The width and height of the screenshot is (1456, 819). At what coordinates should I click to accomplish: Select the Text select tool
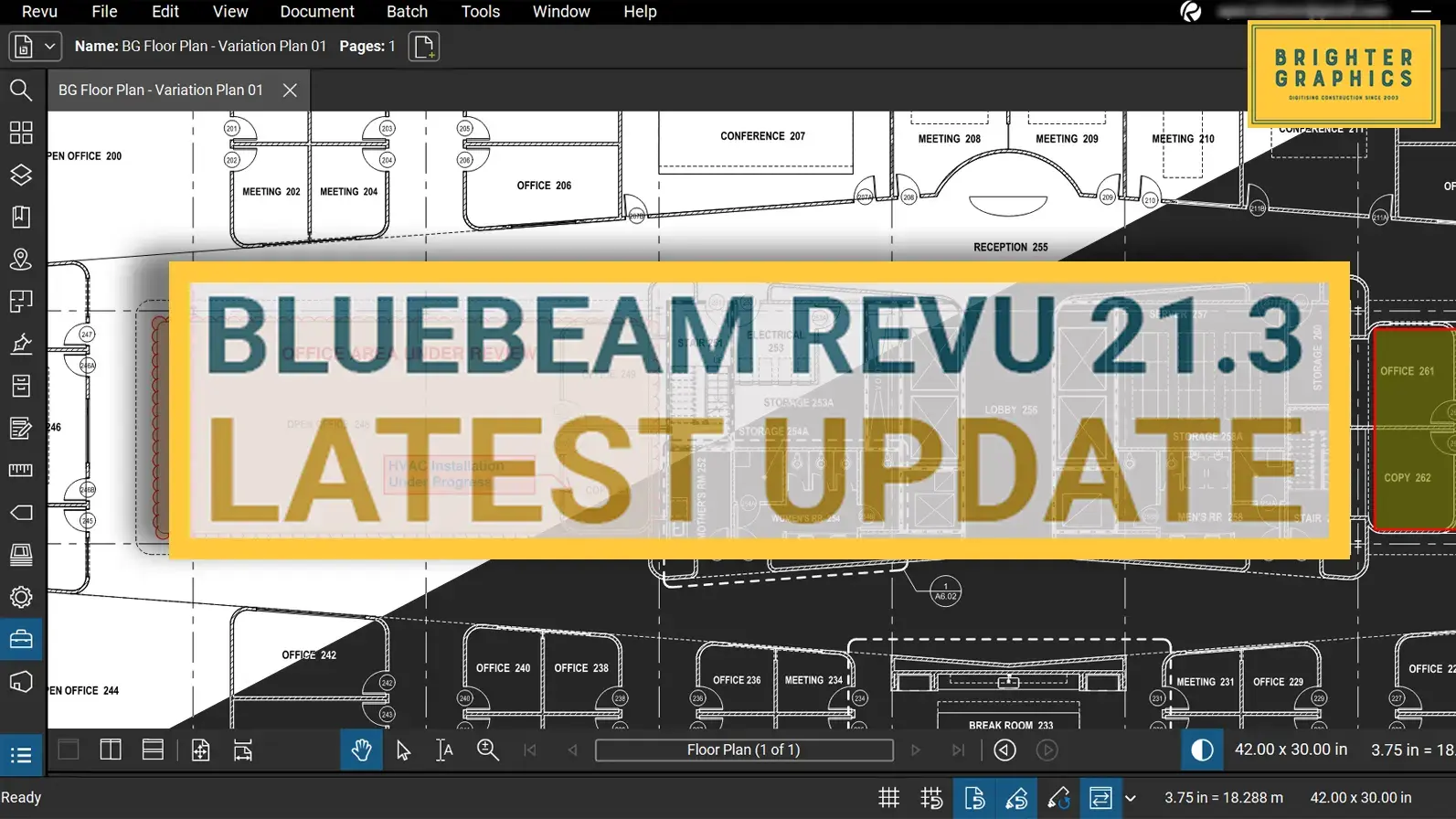pos(444,750)
